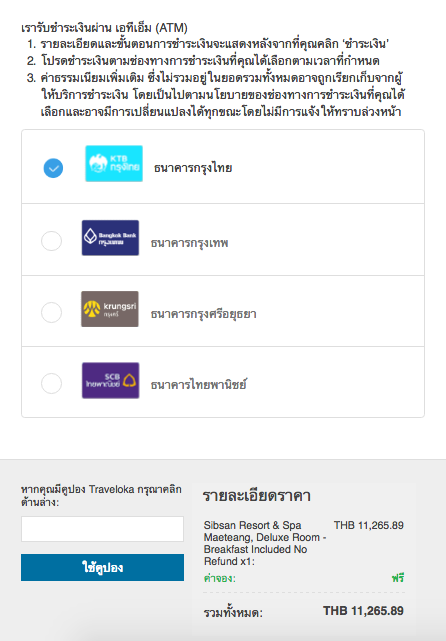The image size is (446, 641).
Task: Click the Sibsan Resort & Spa item description
Action: pyautogui.click(x=265, y=543)
